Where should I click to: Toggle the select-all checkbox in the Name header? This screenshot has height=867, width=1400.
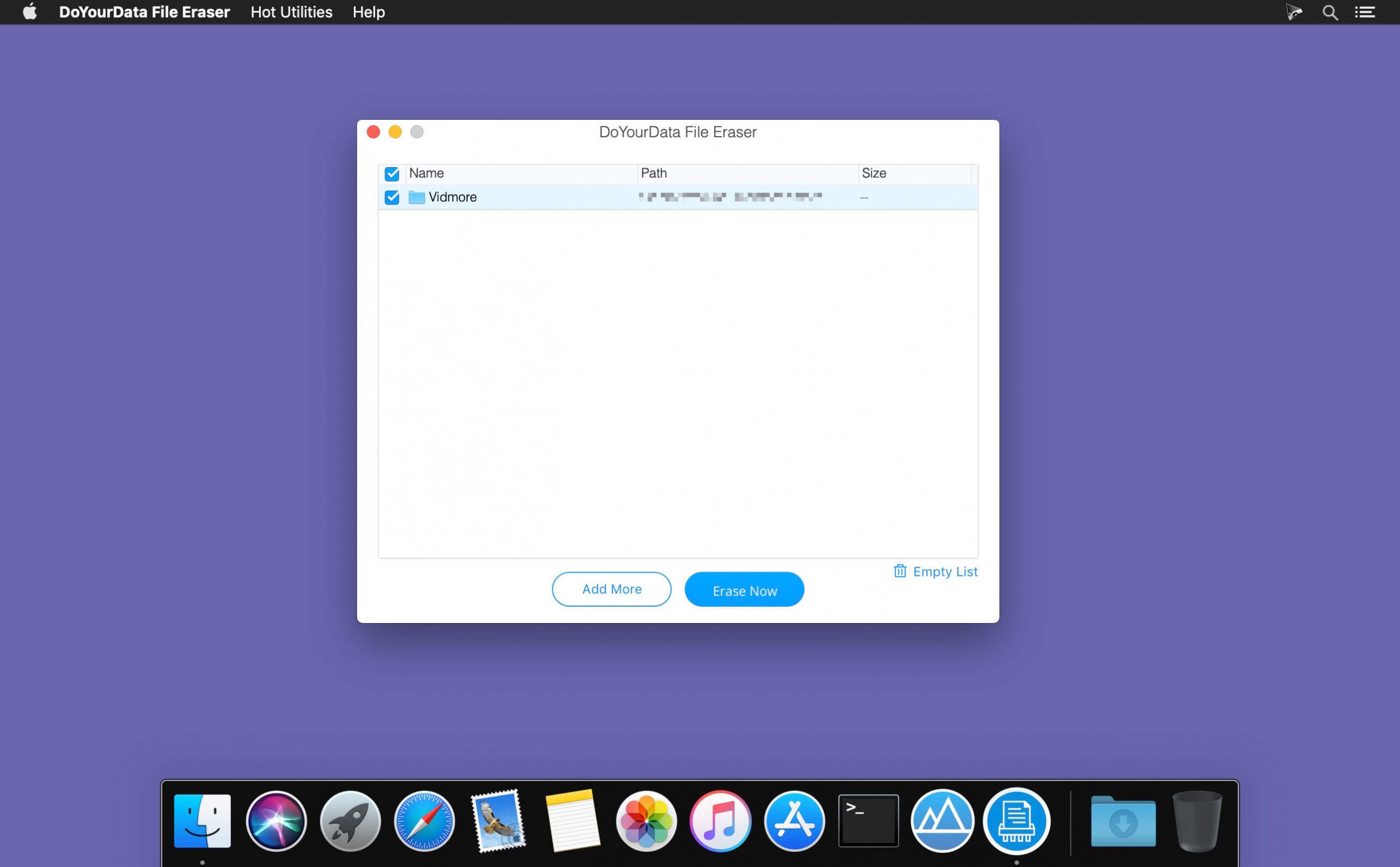click(x=392, y=174)
